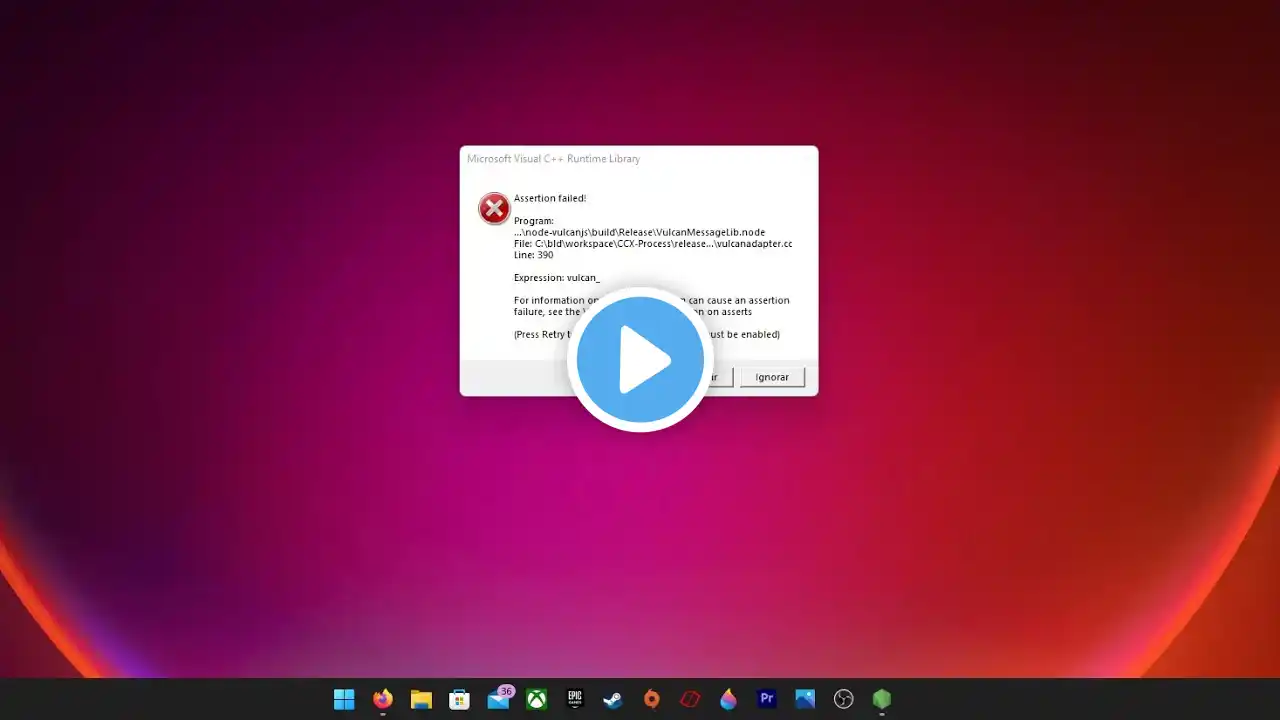Click the green hexagon Node.js taskbar icon
The width and height of the screenshot is (1280, 720).
point(881,699)
